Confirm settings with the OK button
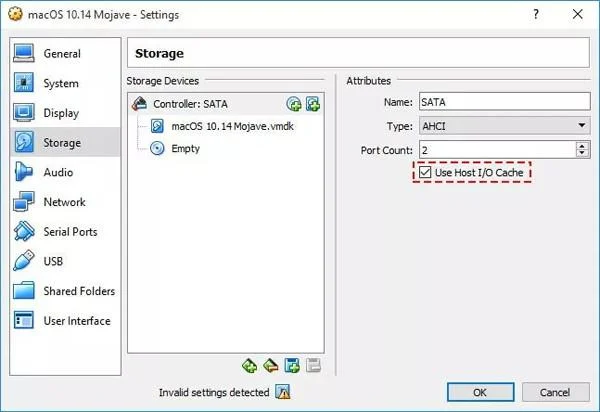 [480, 392]
